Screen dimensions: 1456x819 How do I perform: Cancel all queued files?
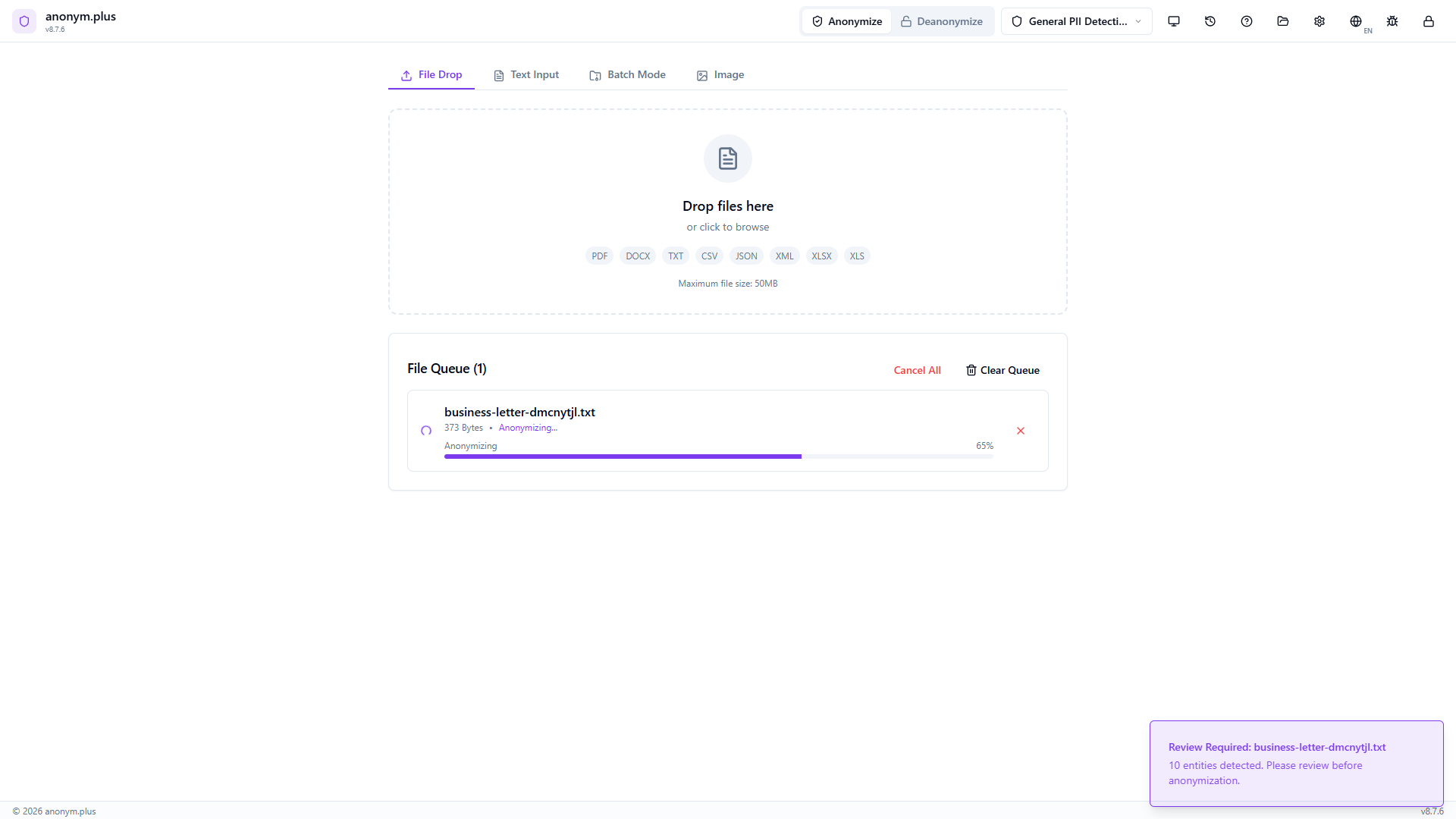(917, 370)
